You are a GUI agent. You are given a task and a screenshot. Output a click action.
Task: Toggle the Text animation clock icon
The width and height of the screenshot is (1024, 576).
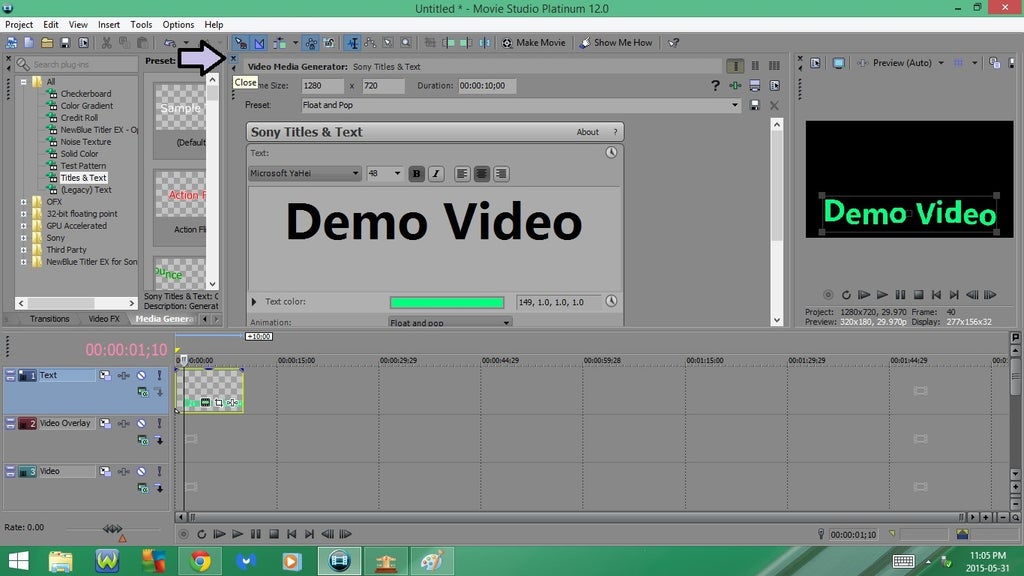coord(611,152)
